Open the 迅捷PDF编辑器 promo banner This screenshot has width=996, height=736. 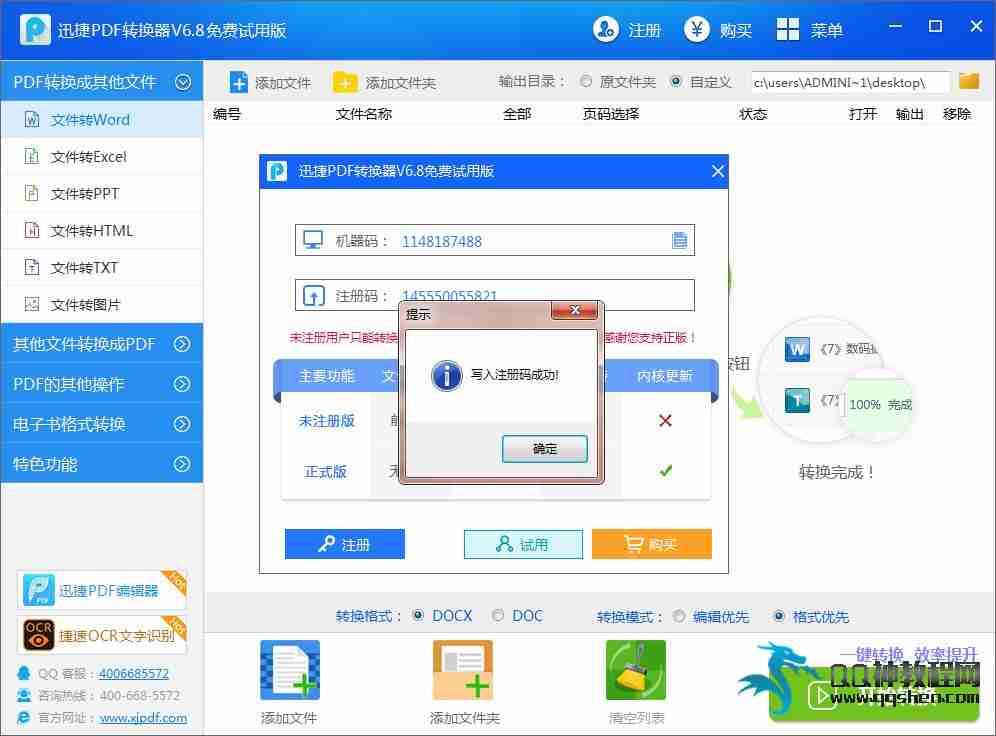(x=102, y=590)
